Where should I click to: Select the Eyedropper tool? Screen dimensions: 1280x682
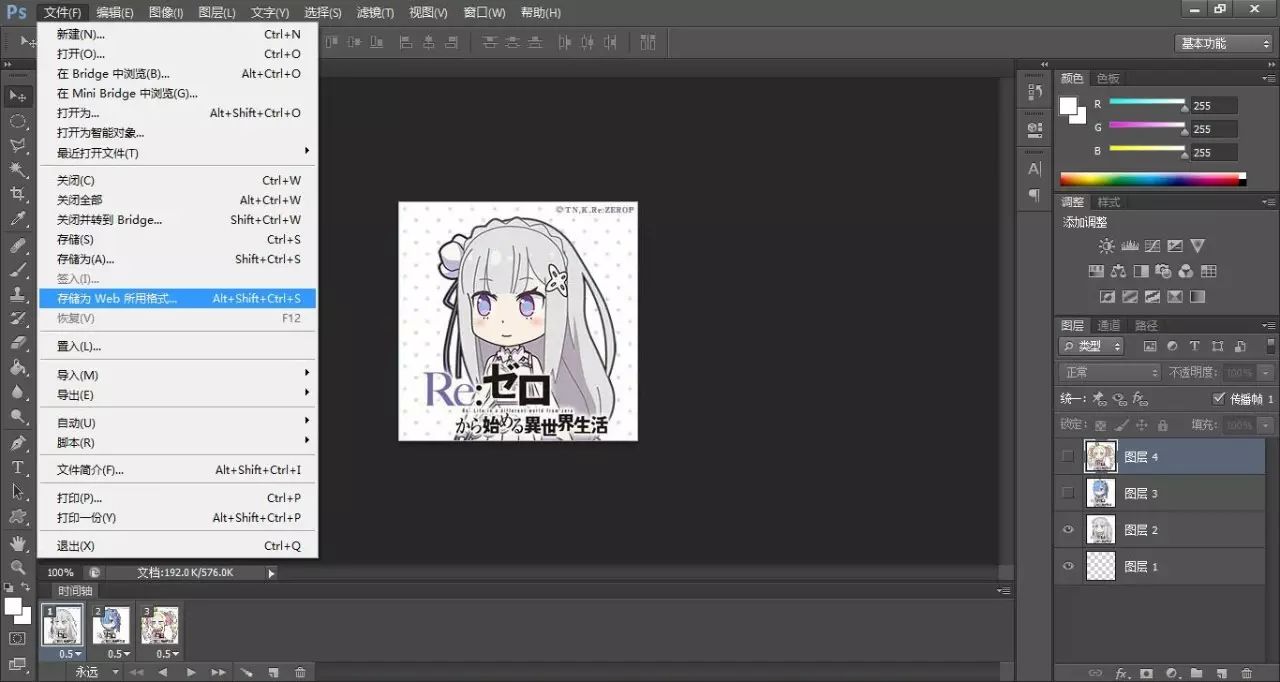[18, 218]
